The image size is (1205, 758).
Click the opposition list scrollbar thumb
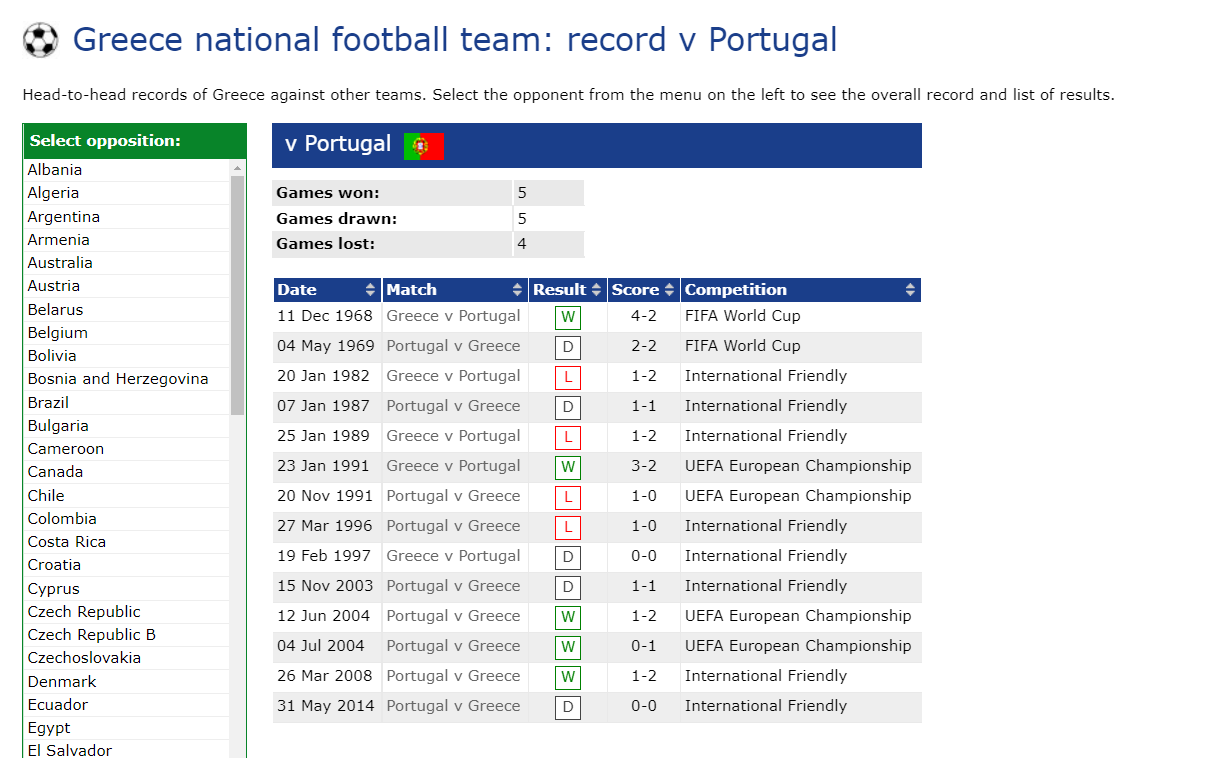[237, 295]
